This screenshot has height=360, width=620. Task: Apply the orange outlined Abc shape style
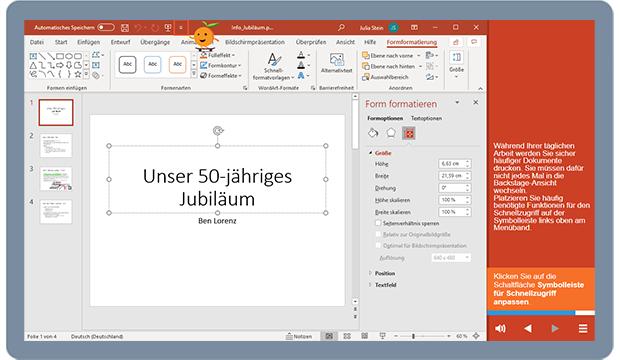(x=178, y=64)
